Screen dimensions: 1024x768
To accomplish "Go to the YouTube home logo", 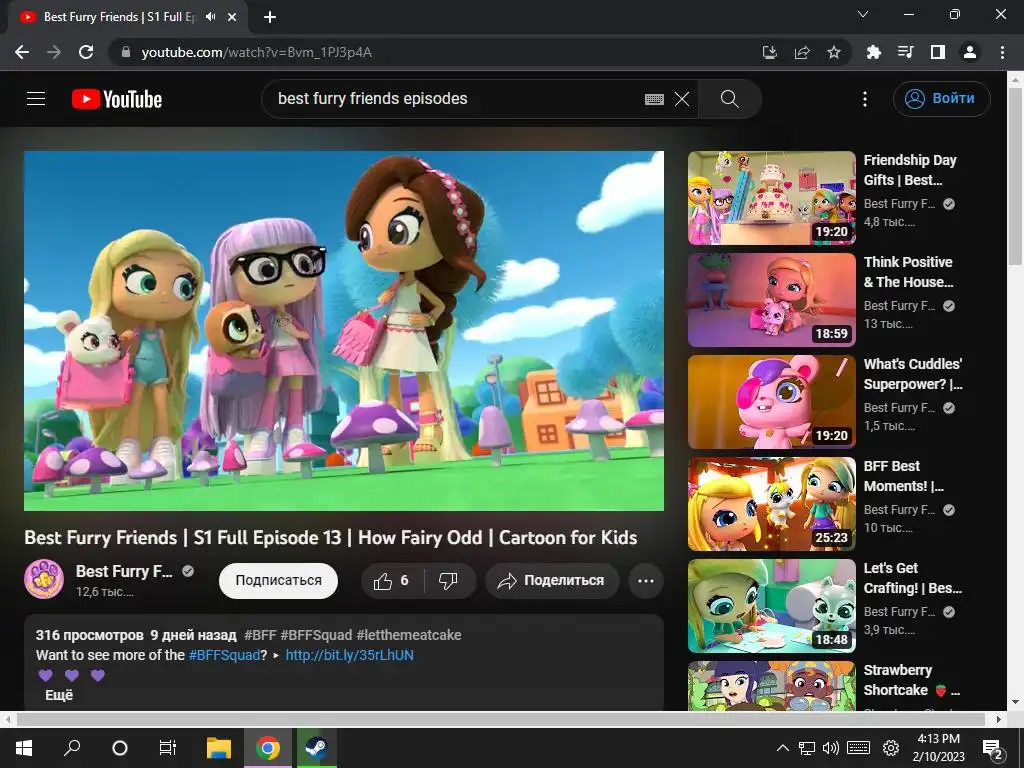I will point(117,99).
